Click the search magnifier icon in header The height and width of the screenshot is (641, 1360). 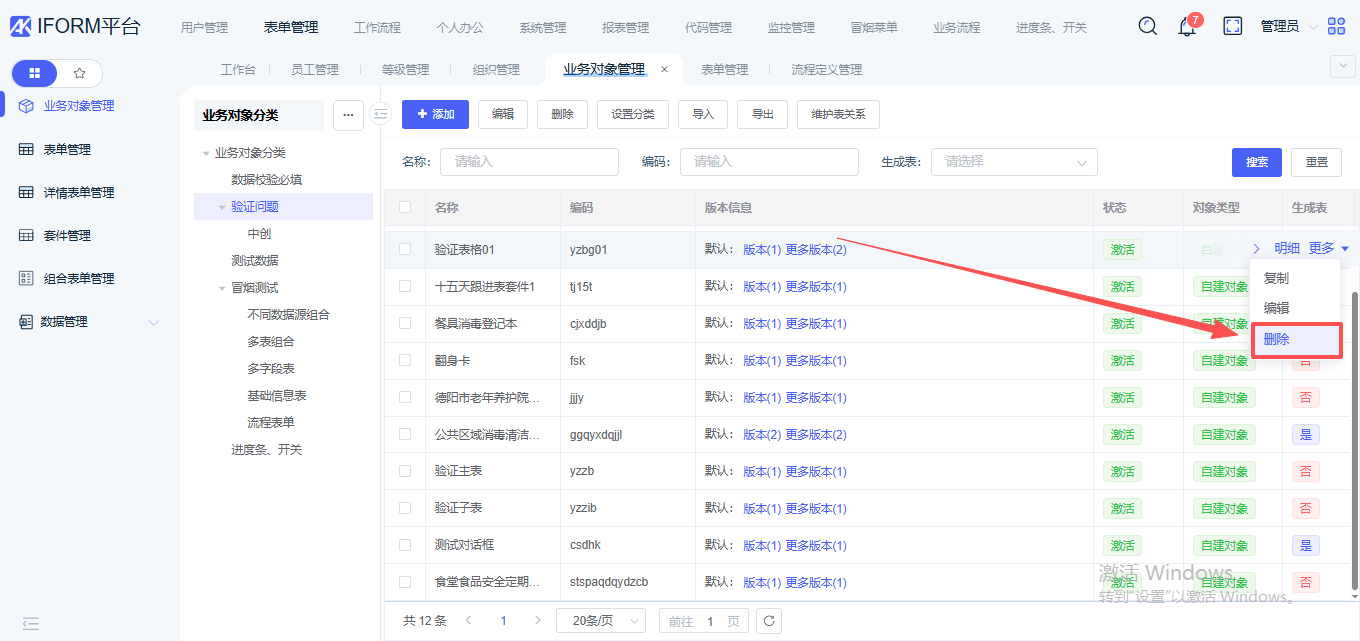click(x=1147, y=27)
